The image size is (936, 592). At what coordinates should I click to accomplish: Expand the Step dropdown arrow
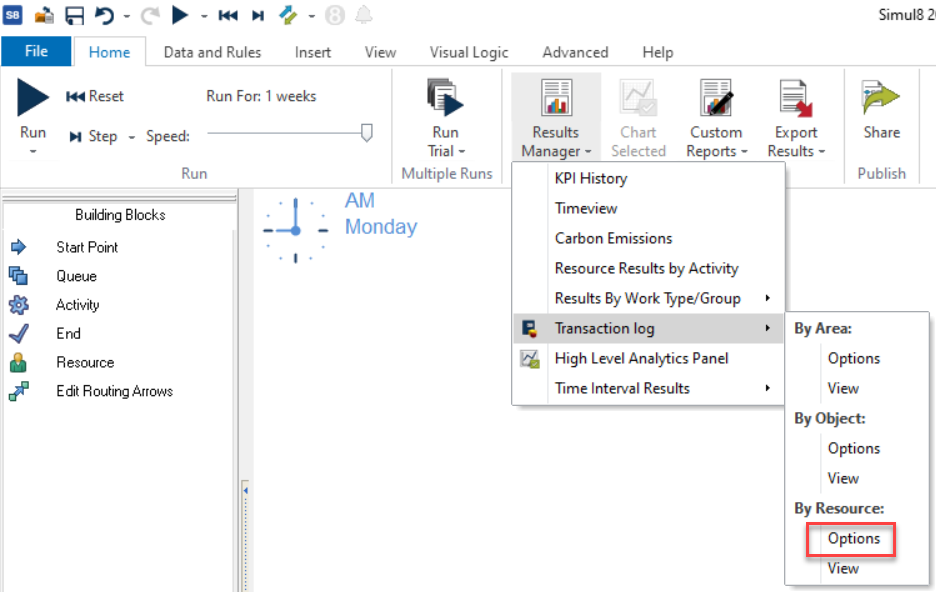point(132,137)
